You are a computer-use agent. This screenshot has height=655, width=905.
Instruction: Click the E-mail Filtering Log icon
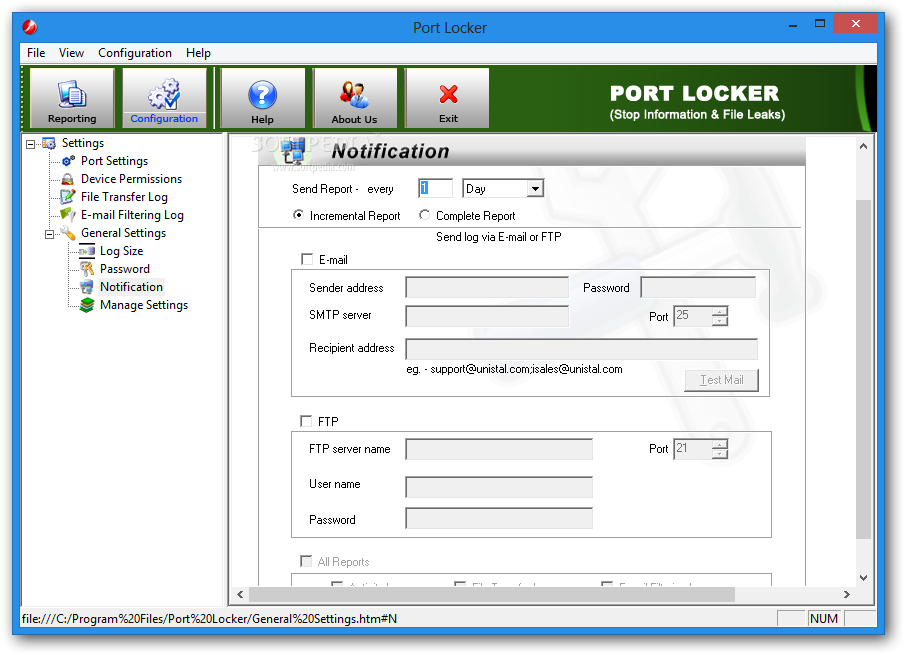point(68,215)
